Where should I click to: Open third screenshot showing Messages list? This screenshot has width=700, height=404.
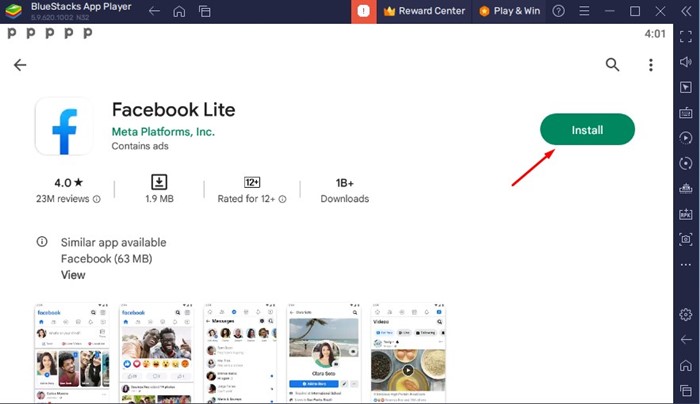pyautogui.click(x=240, y=352)
